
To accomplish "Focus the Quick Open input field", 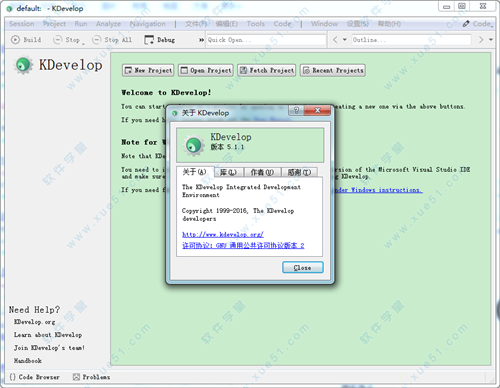I will click(266, 40).
